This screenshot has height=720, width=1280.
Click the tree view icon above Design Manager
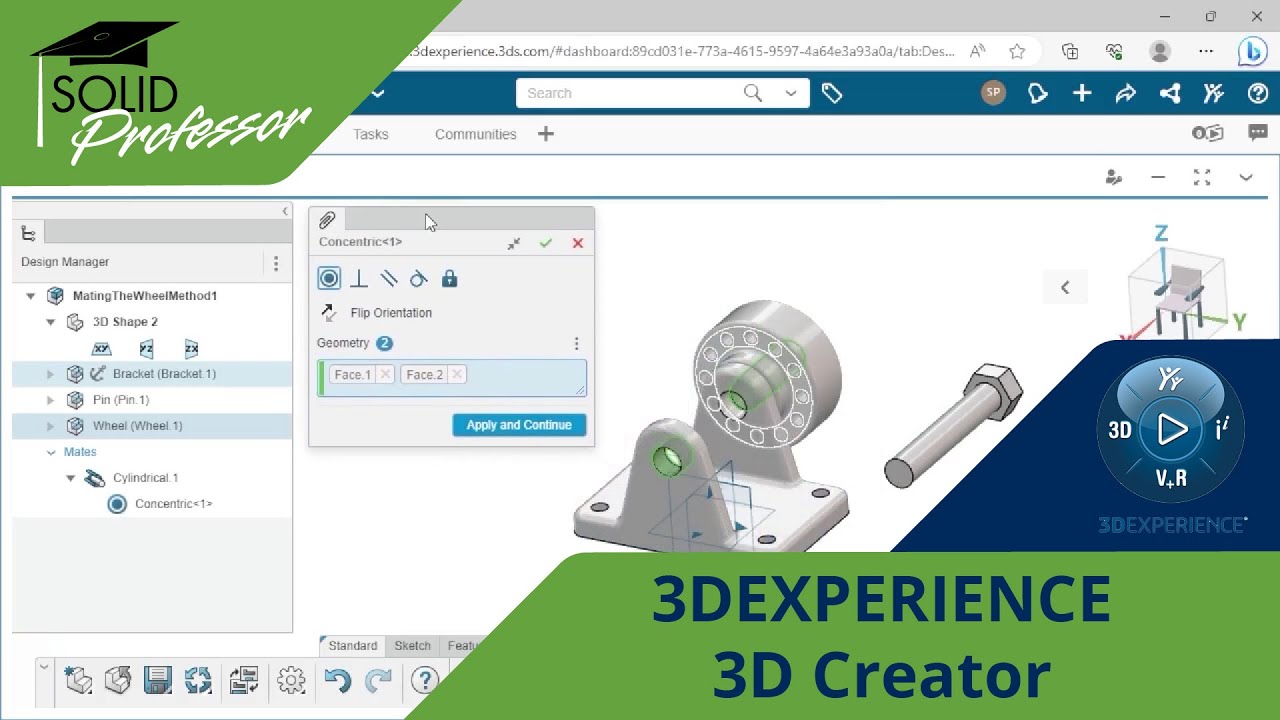[28, 233]
